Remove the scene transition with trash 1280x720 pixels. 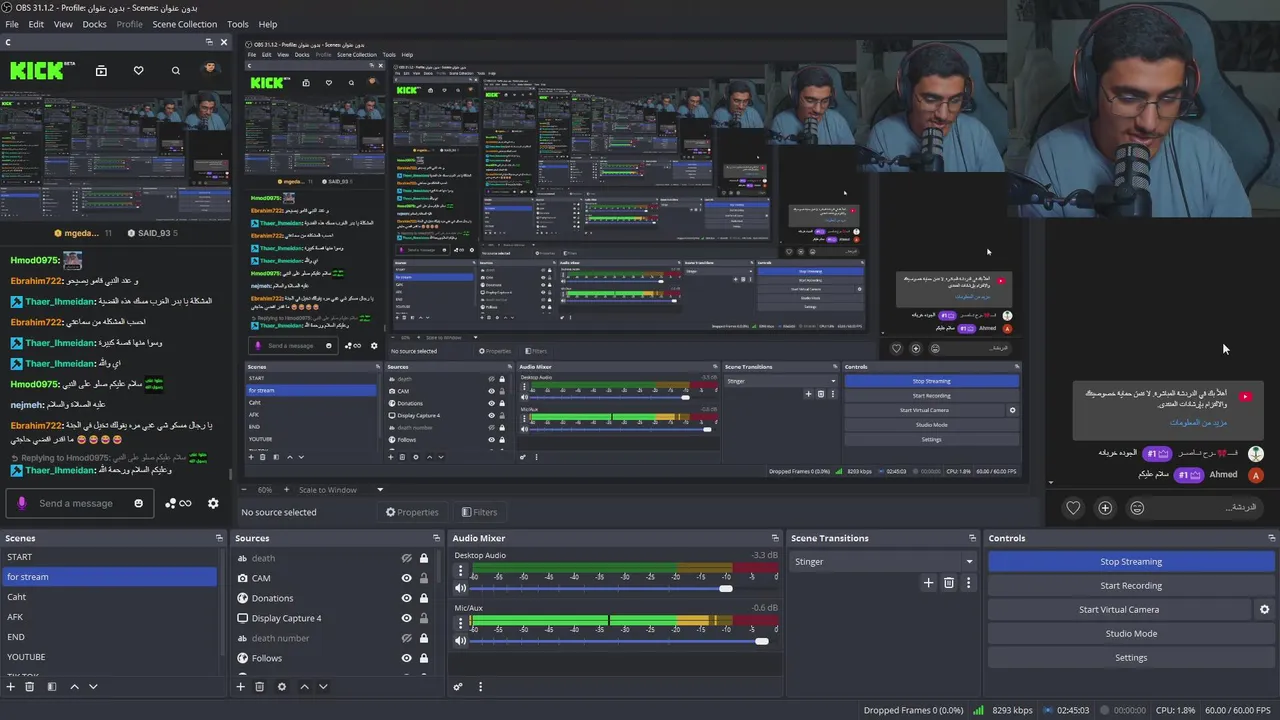(x=949, y=583)
